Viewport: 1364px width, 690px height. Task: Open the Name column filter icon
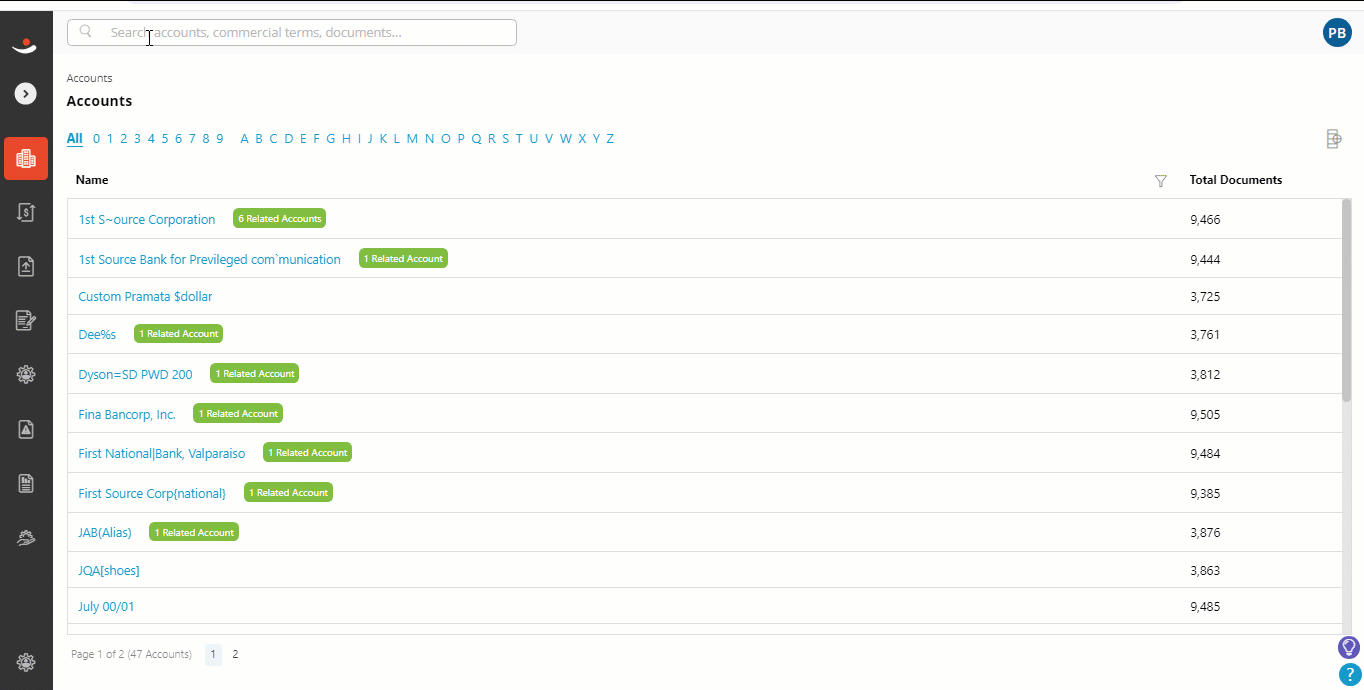tap(1161, 181)
